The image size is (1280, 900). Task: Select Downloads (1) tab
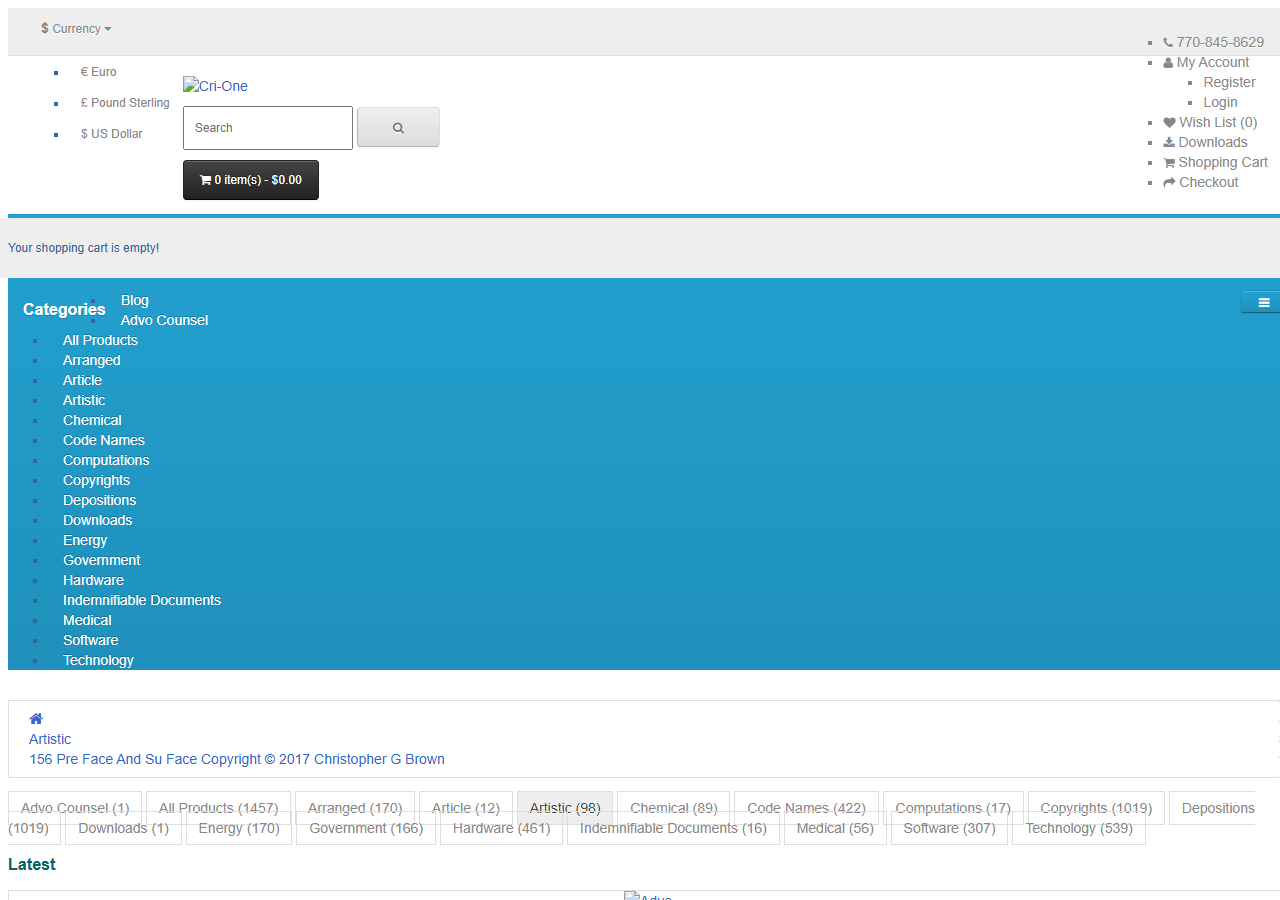[123, 828]
